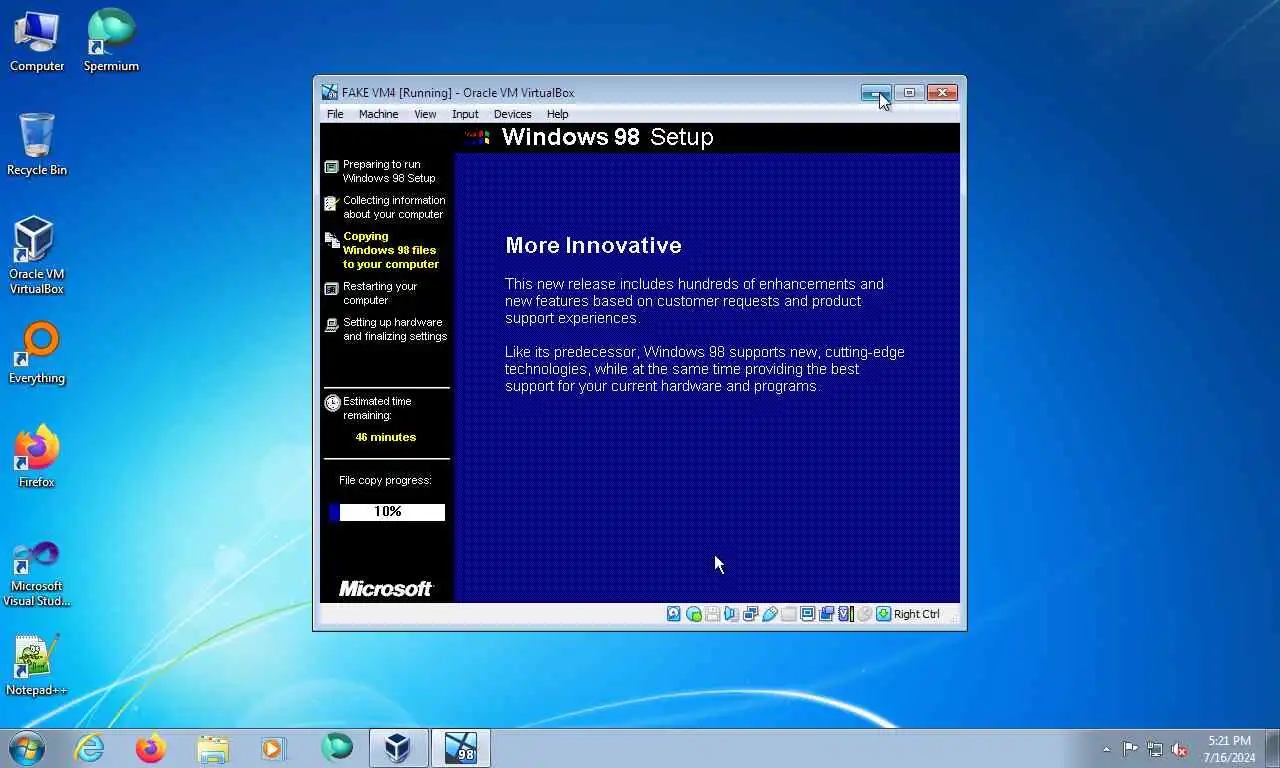Maximize the FAKE VM4 VirtualBox window

[x=909, y=93]
